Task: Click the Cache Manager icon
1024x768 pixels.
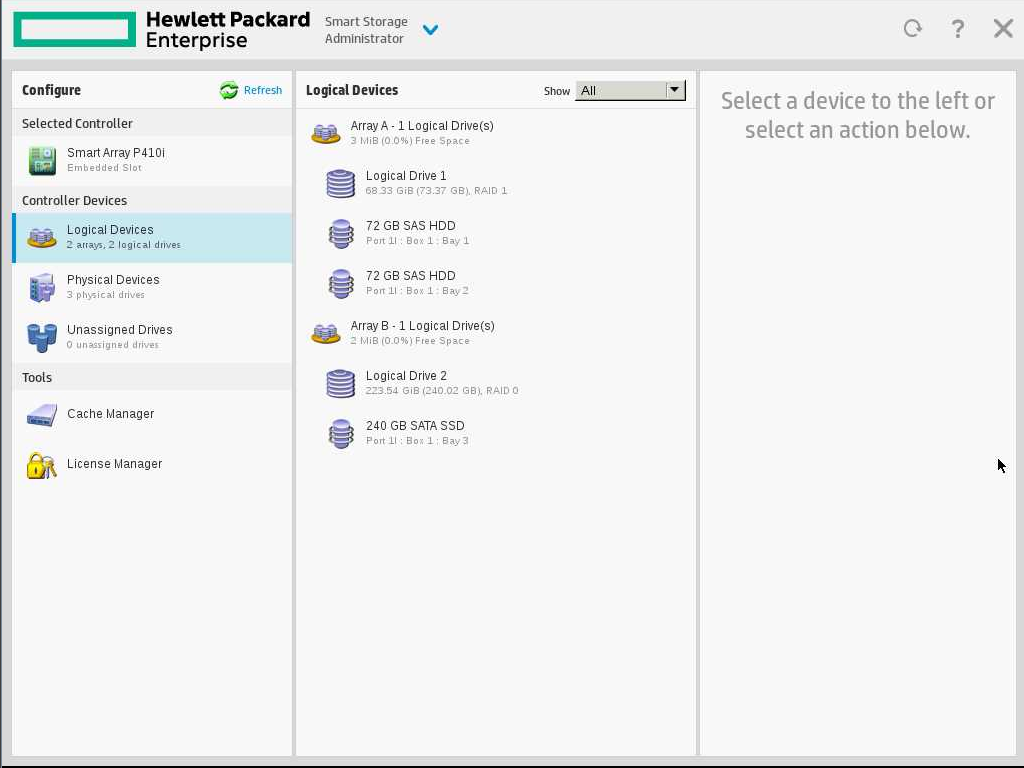Action: click(42, 415)
